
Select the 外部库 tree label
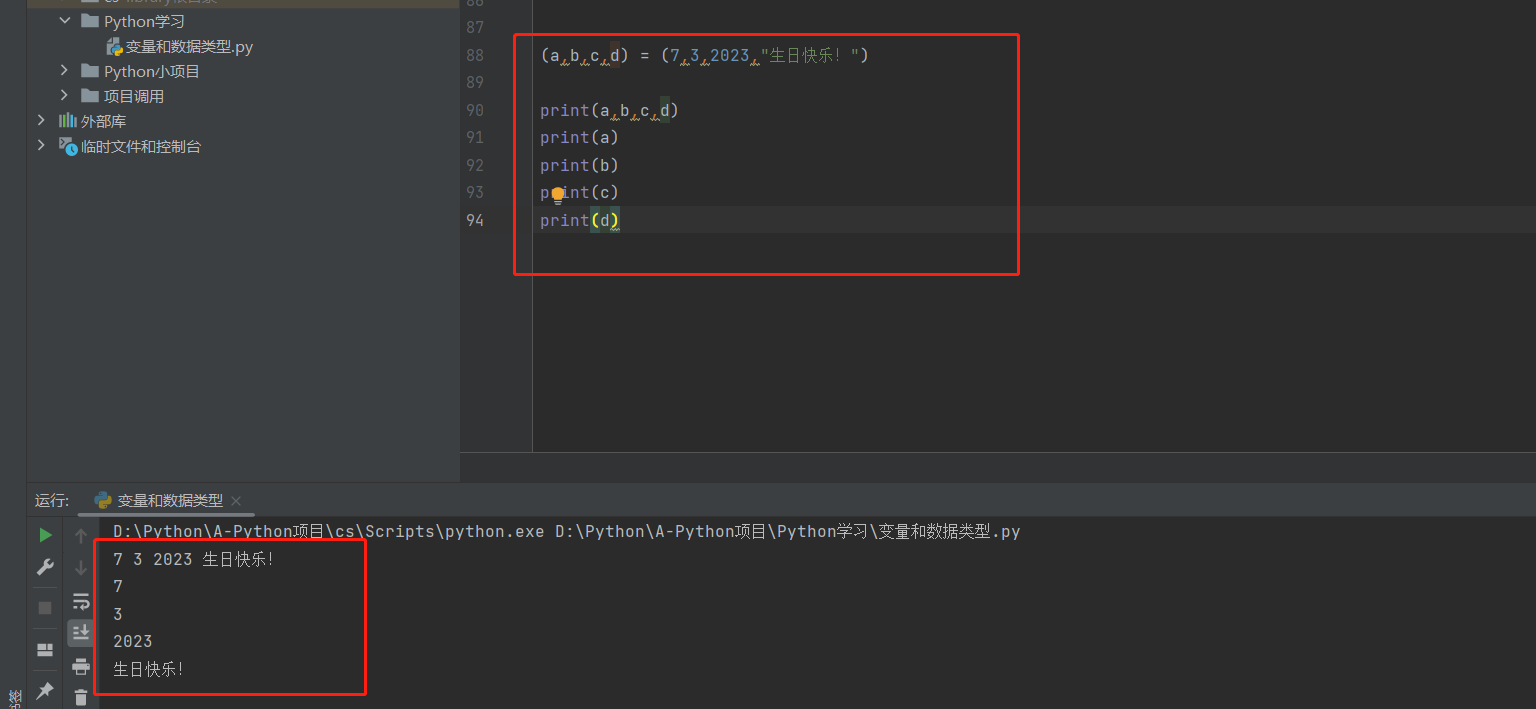[103, 121]
